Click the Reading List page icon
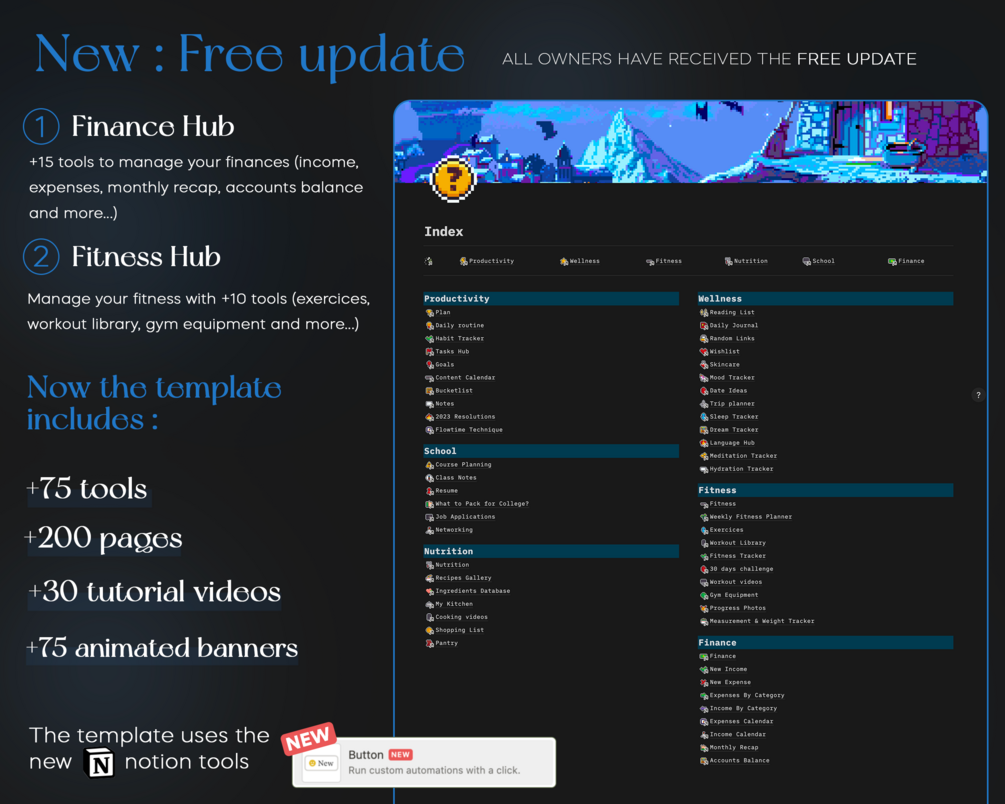The width and height of the screenshot is (1005, 804). point(704,313)
